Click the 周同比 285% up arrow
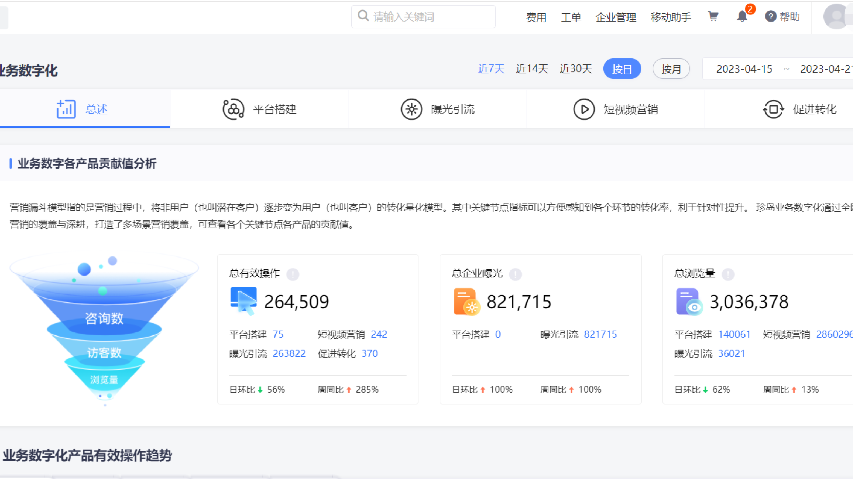The width and height of the screenshot is (853, 479). click(x=349, y=390)
